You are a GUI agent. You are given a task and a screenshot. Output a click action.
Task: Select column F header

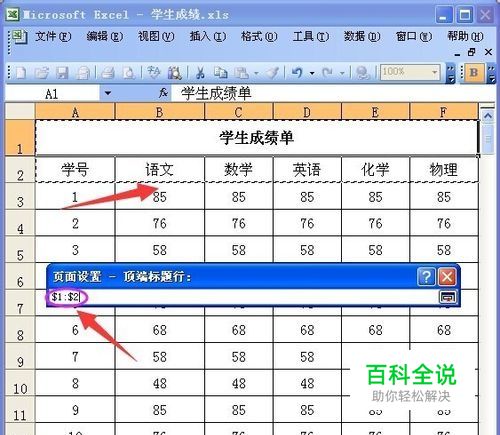pyautogui.click(x=444, y=112)
